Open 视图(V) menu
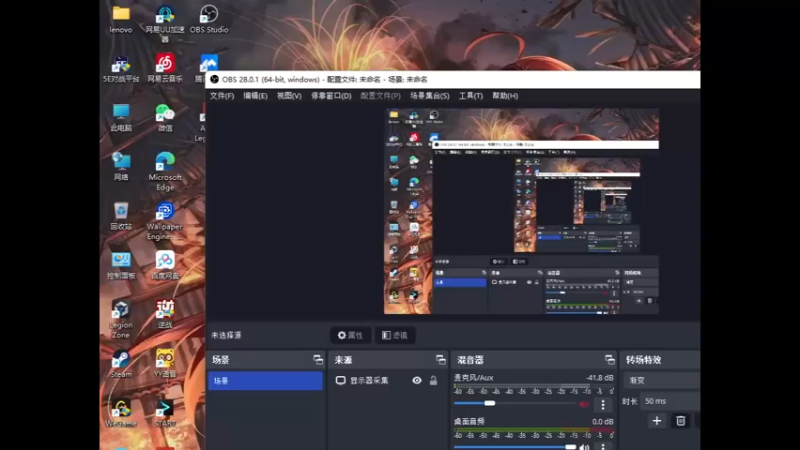Viewport: 800px width, 450px height. pos(289,96)
